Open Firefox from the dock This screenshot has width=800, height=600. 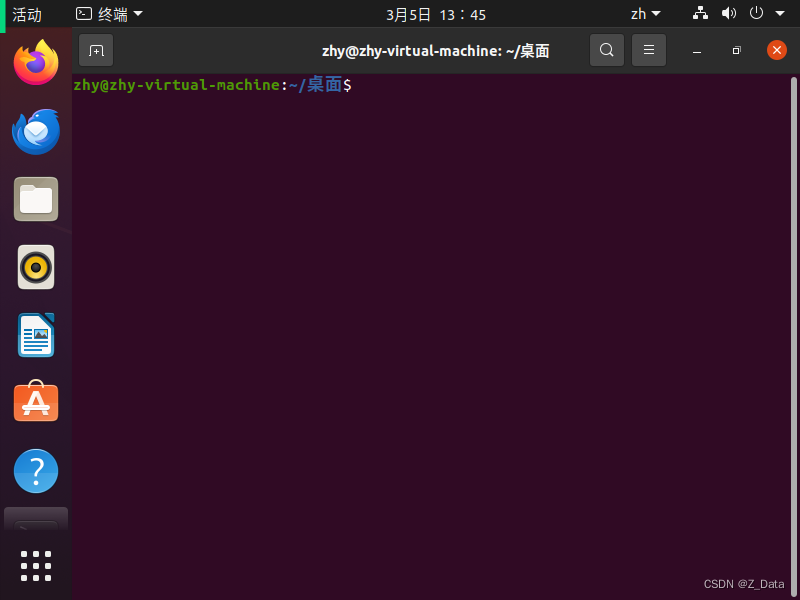coord(35,63)
